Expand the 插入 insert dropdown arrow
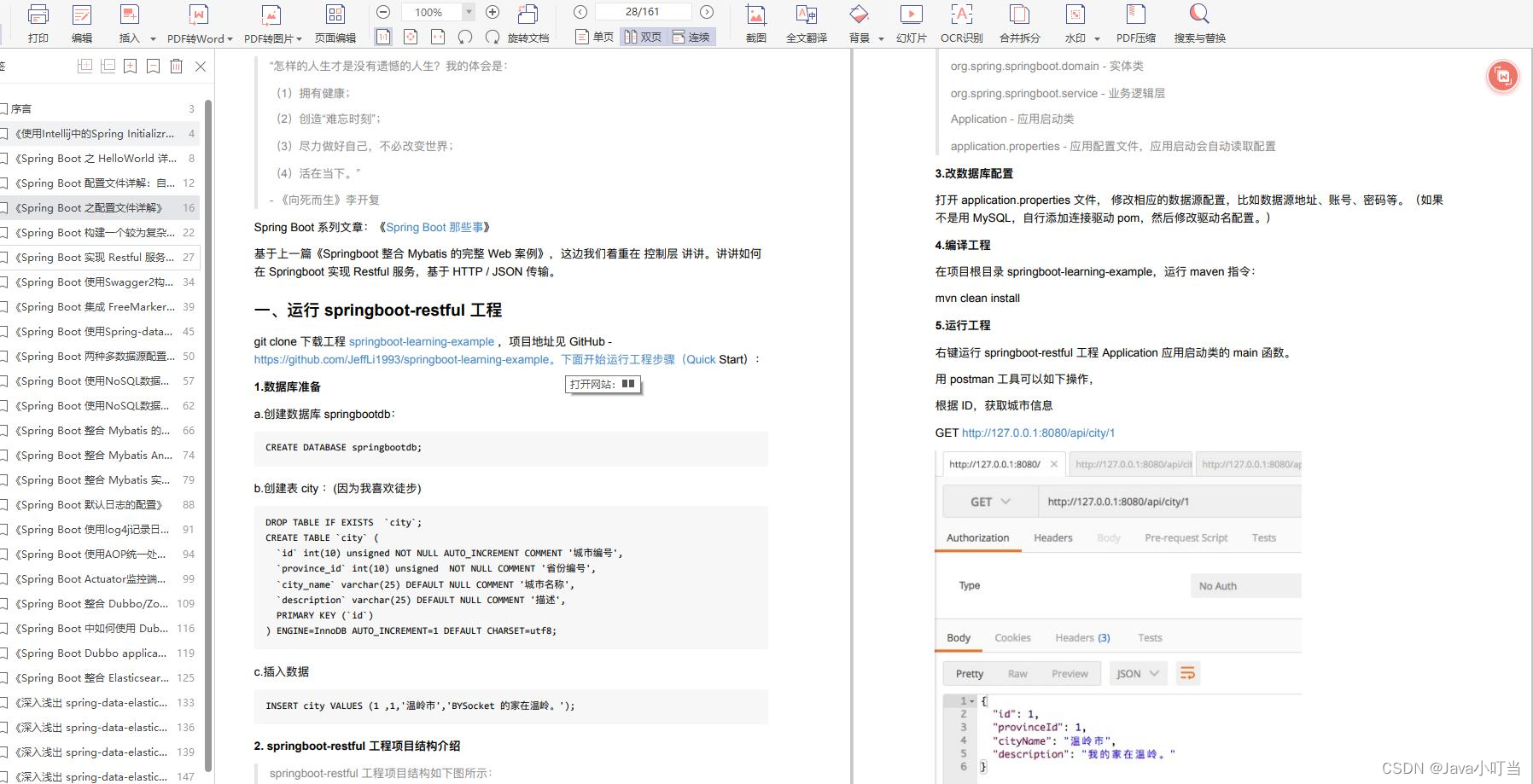This screenshot has height=784, width=1533. point(153,38)
